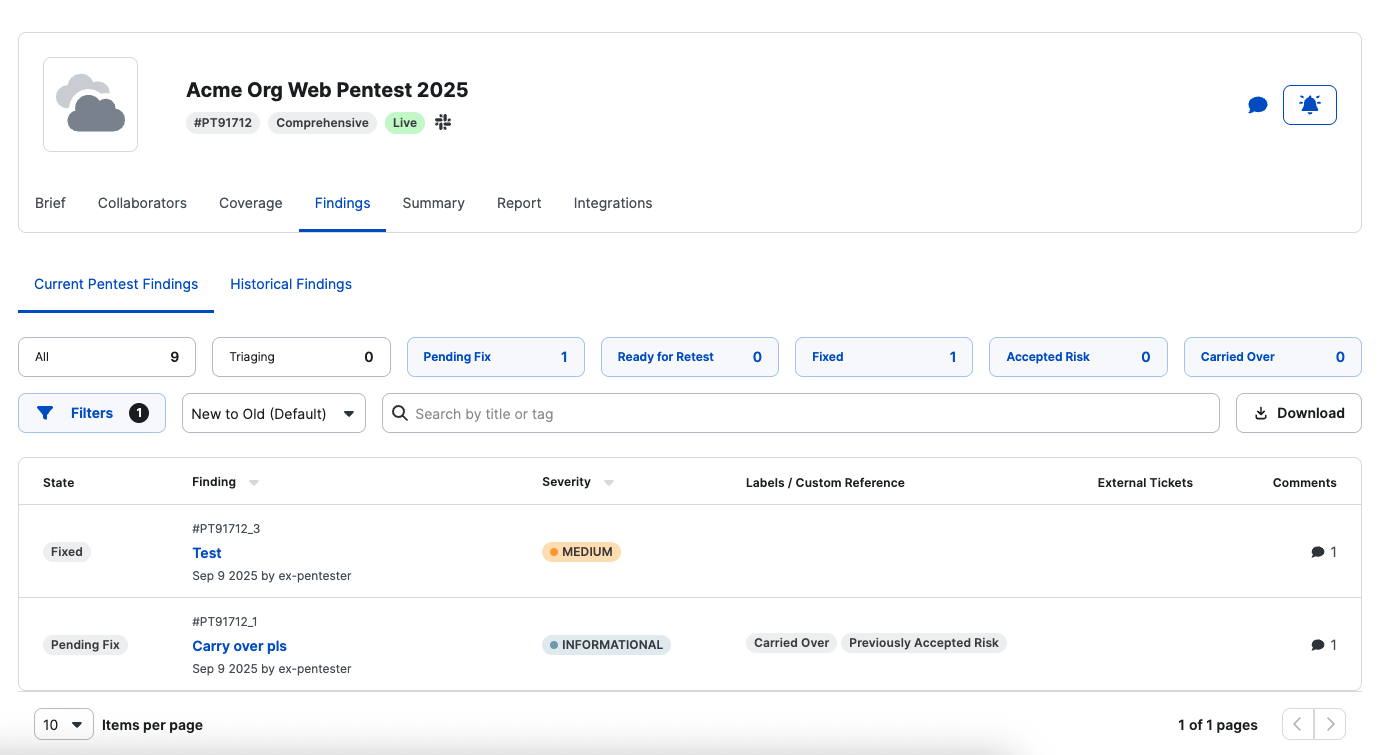Click the cloud pentest logo thumbnail
1383x755 pixels.
[90, 105]
